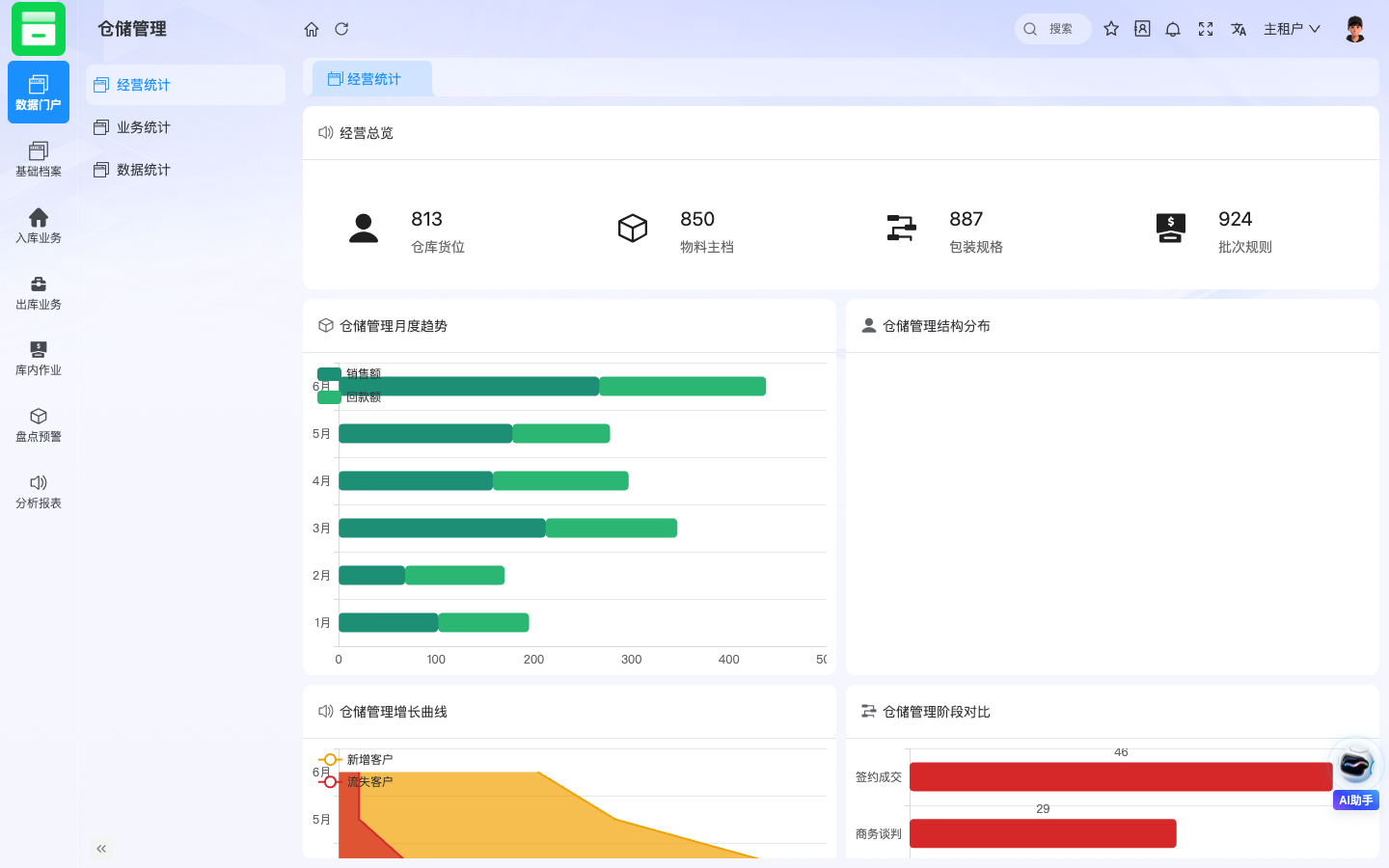Select the 经营统计 menu item
This screenshot has height=868, width=1389.
(185, 85)
